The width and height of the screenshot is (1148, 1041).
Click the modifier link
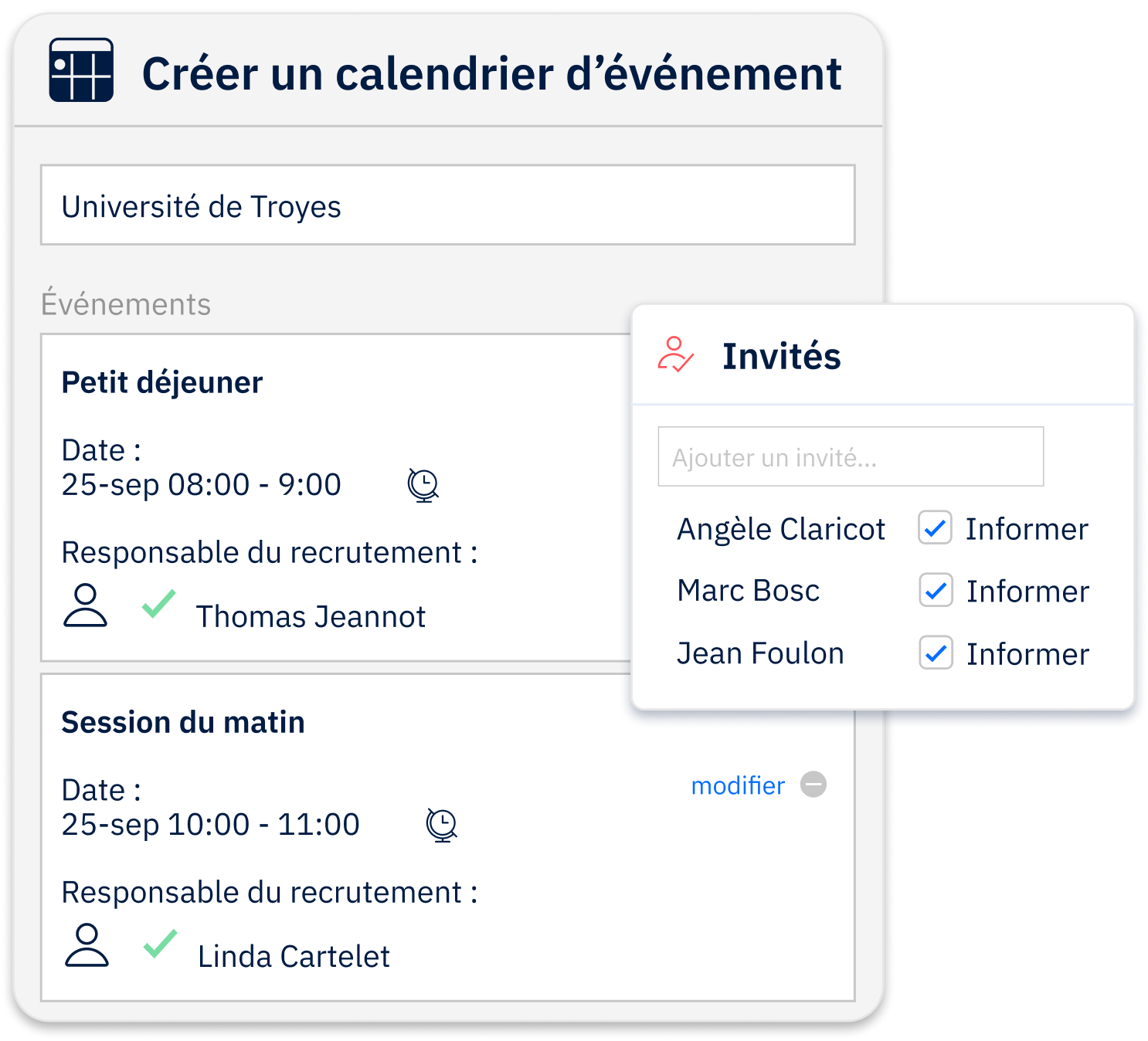click(x=738, y=785)
